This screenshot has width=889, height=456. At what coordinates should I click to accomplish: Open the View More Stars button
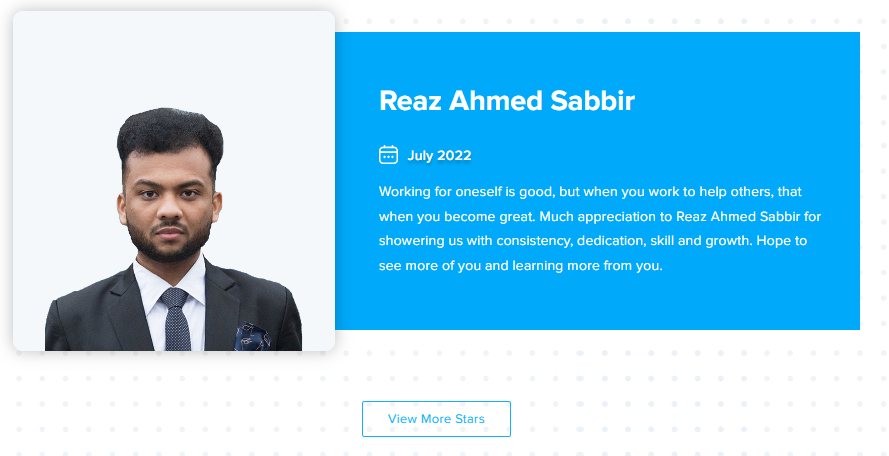436,419
